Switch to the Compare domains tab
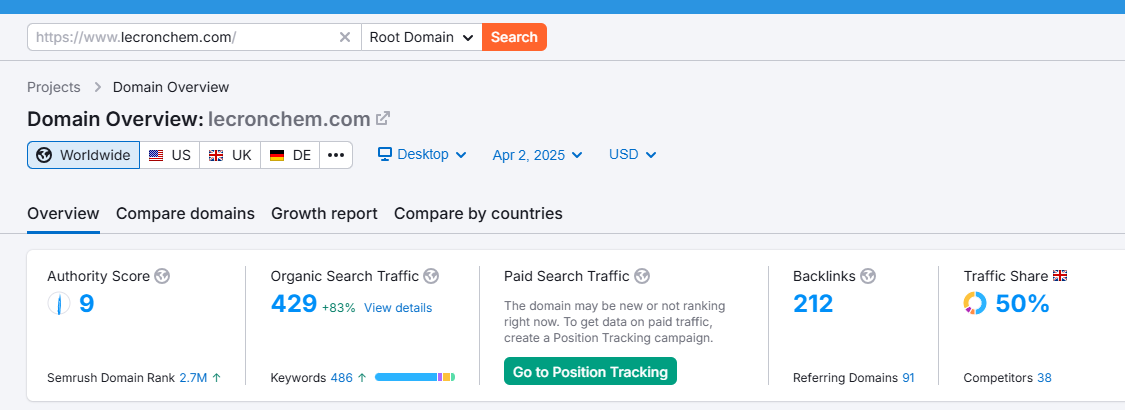 coord(185,213)
